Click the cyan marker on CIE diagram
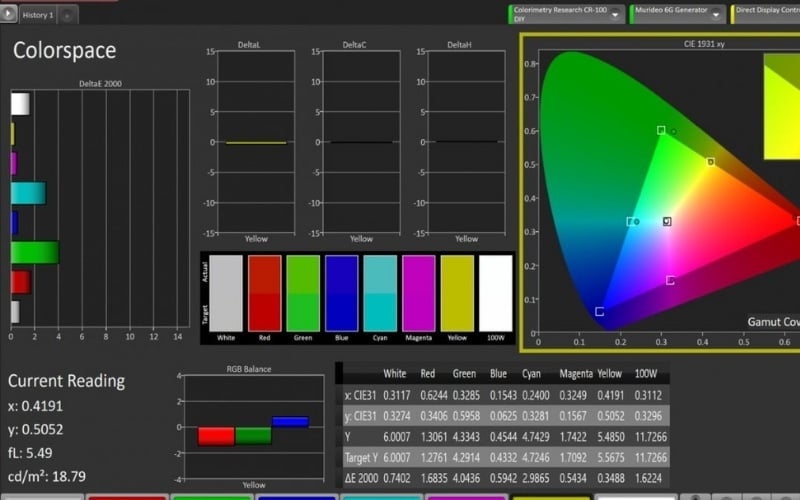This screenshot has width=800, height=500. [631, 221]
